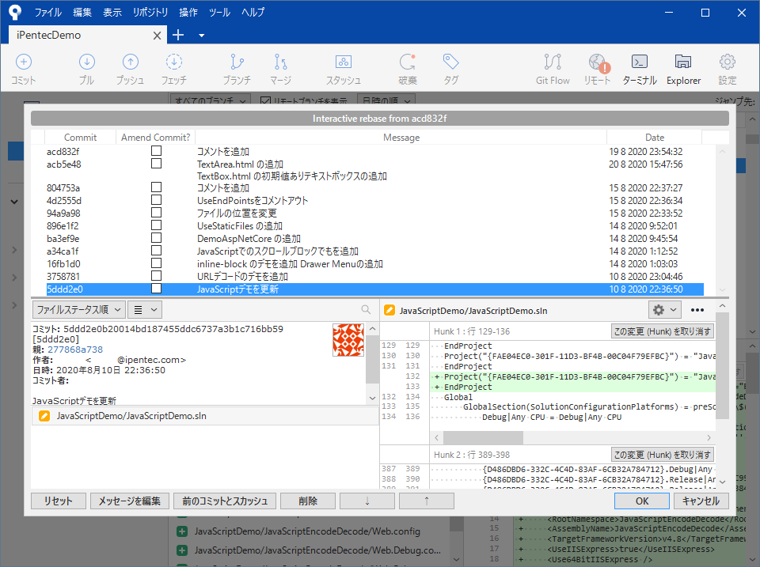Click Hunk 2 この変更 (Hunk) を取り消す button
760x567 pixels.
tap(662, 455)
